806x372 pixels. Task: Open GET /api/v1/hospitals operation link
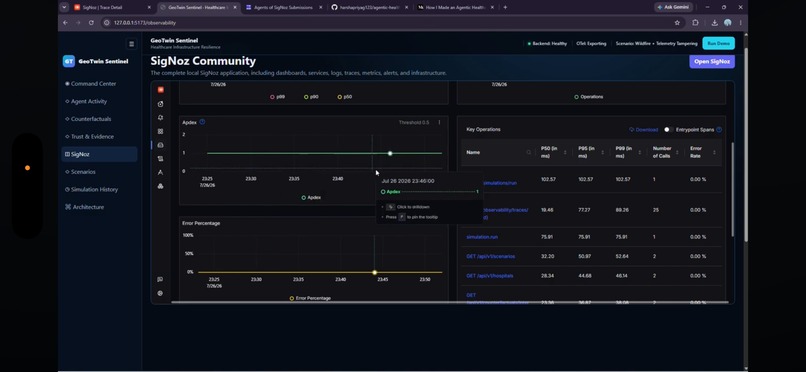point(489,276)
